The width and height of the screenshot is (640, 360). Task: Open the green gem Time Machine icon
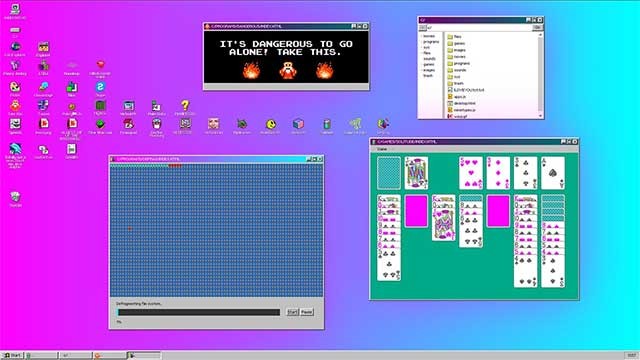click(100, 123)
